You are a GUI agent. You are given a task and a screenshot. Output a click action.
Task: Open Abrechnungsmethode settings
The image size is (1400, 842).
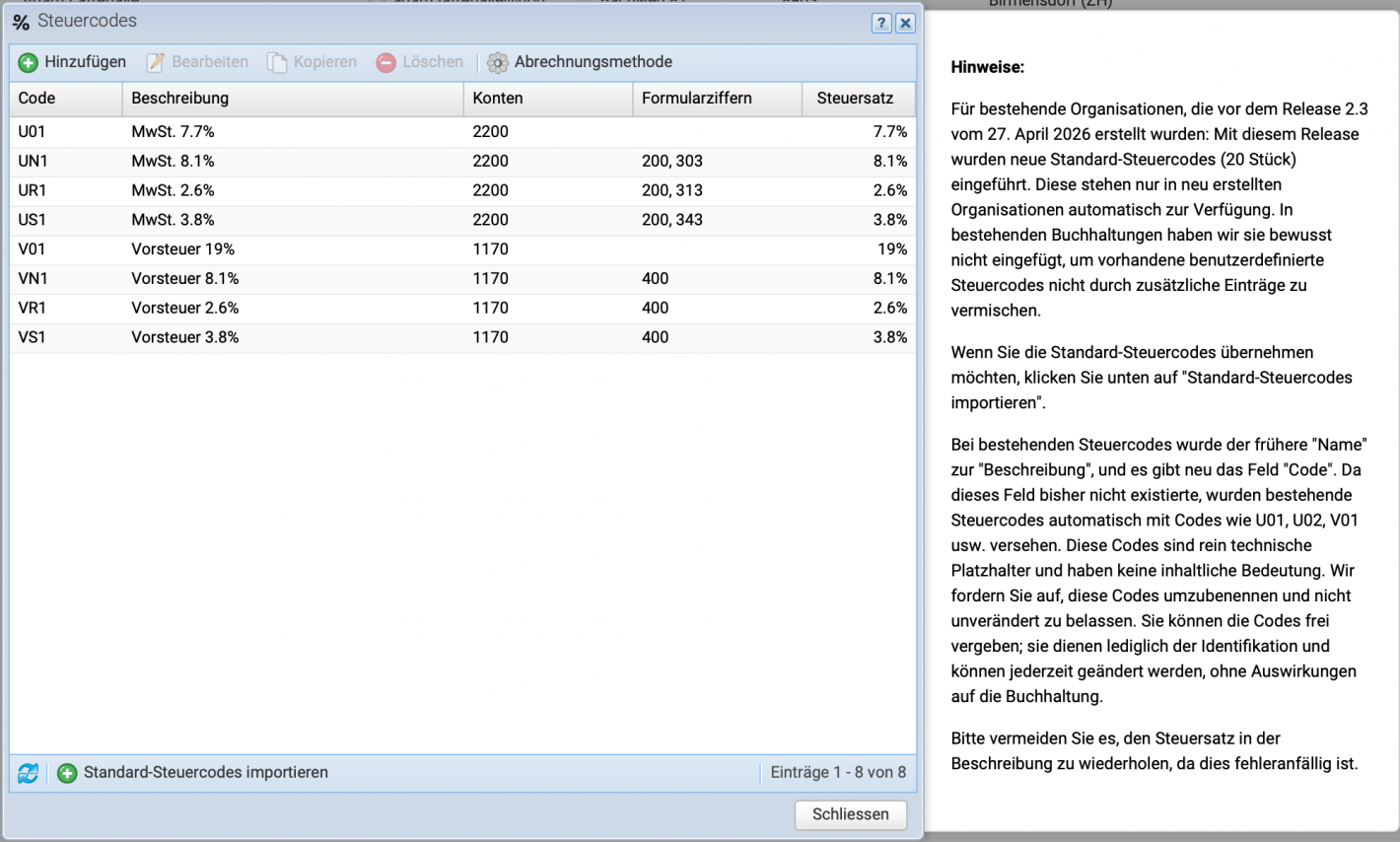[x=580, y=62]
